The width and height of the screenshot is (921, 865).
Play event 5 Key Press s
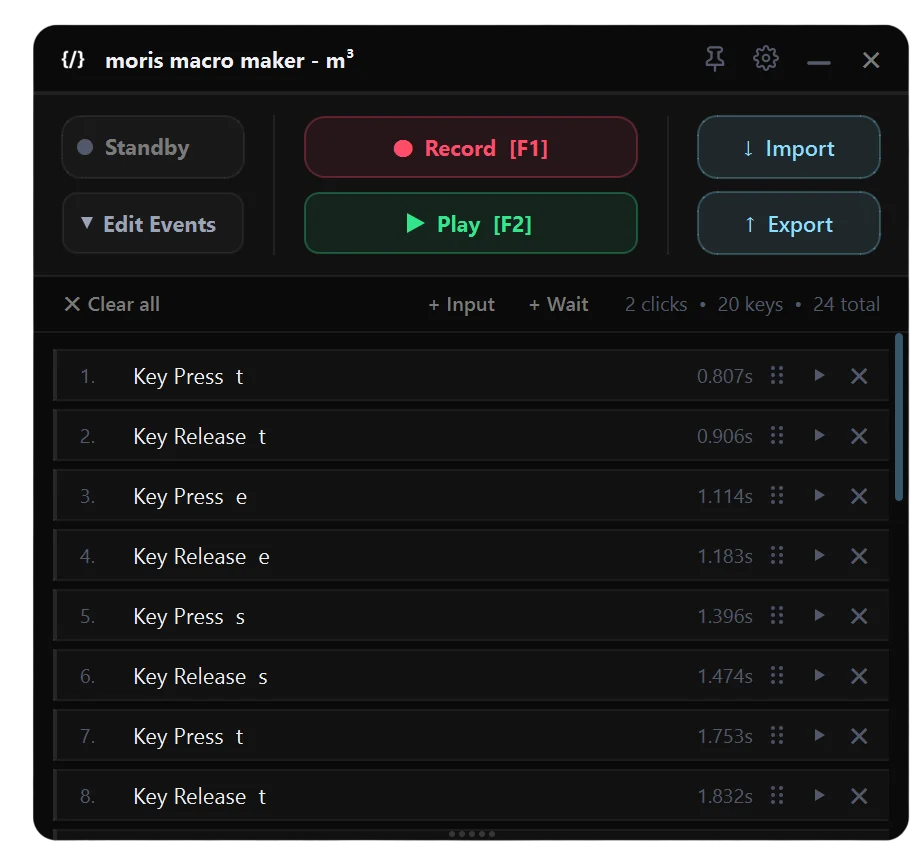point(819,615)
